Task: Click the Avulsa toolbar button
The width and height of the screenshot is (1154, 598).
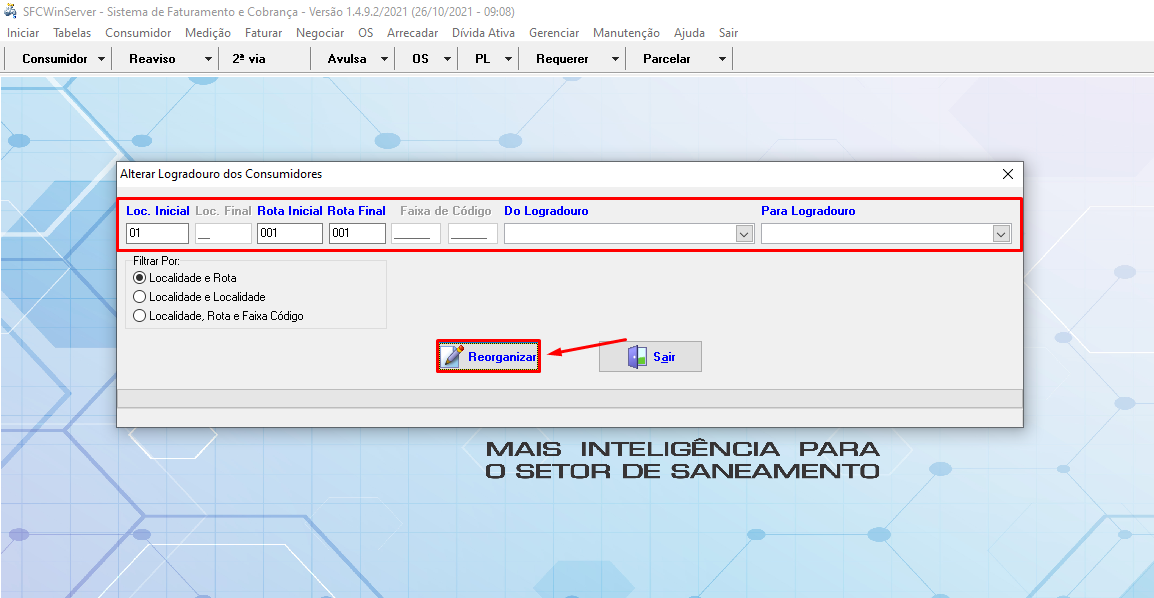Action: 347,59
